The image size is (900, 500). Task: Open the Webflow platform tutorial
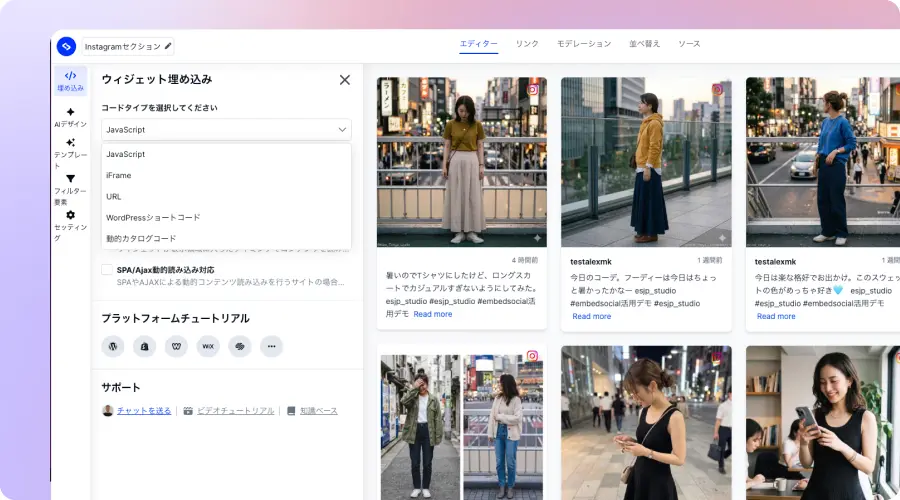tap(176, 346)
